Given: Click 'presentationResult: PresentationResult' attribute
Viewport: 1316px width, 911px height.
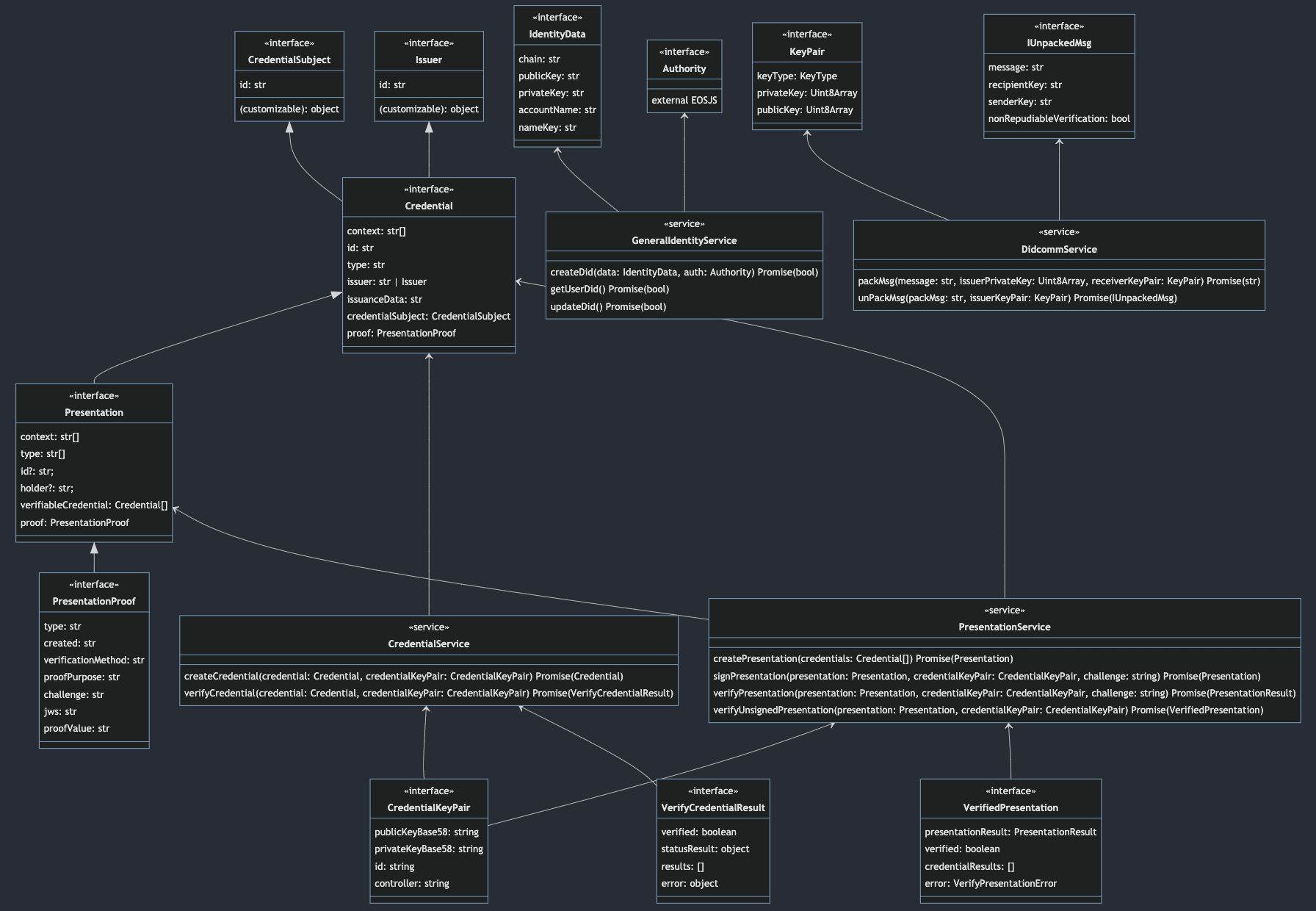Looking at the screenshot, I should click(1010, 832).
